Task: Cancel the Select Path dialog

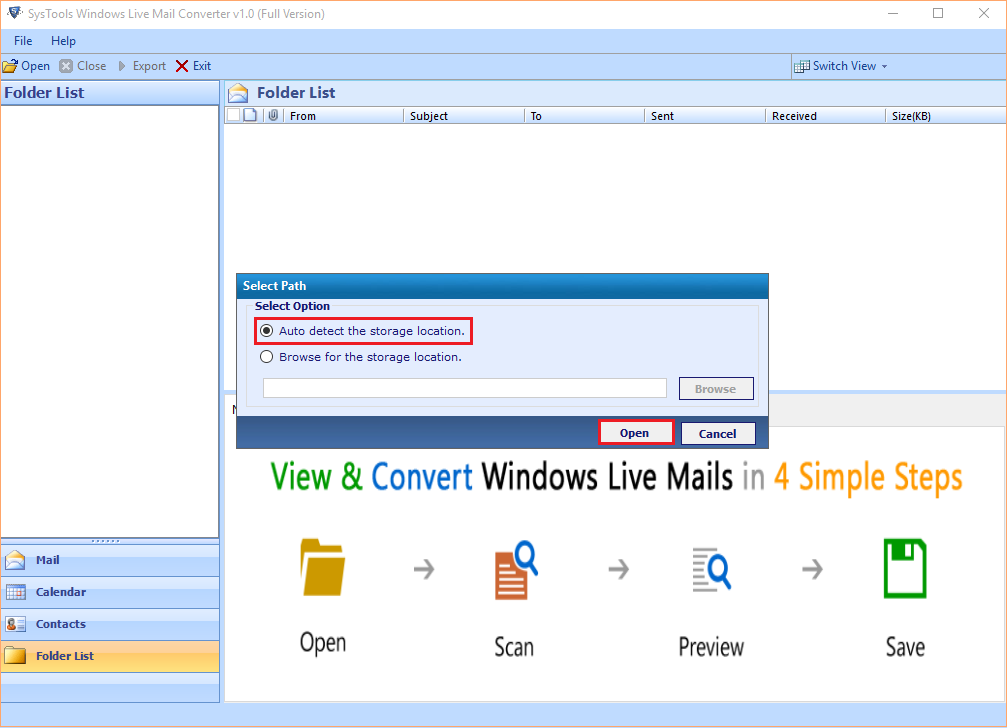Action: coord(718,433)
